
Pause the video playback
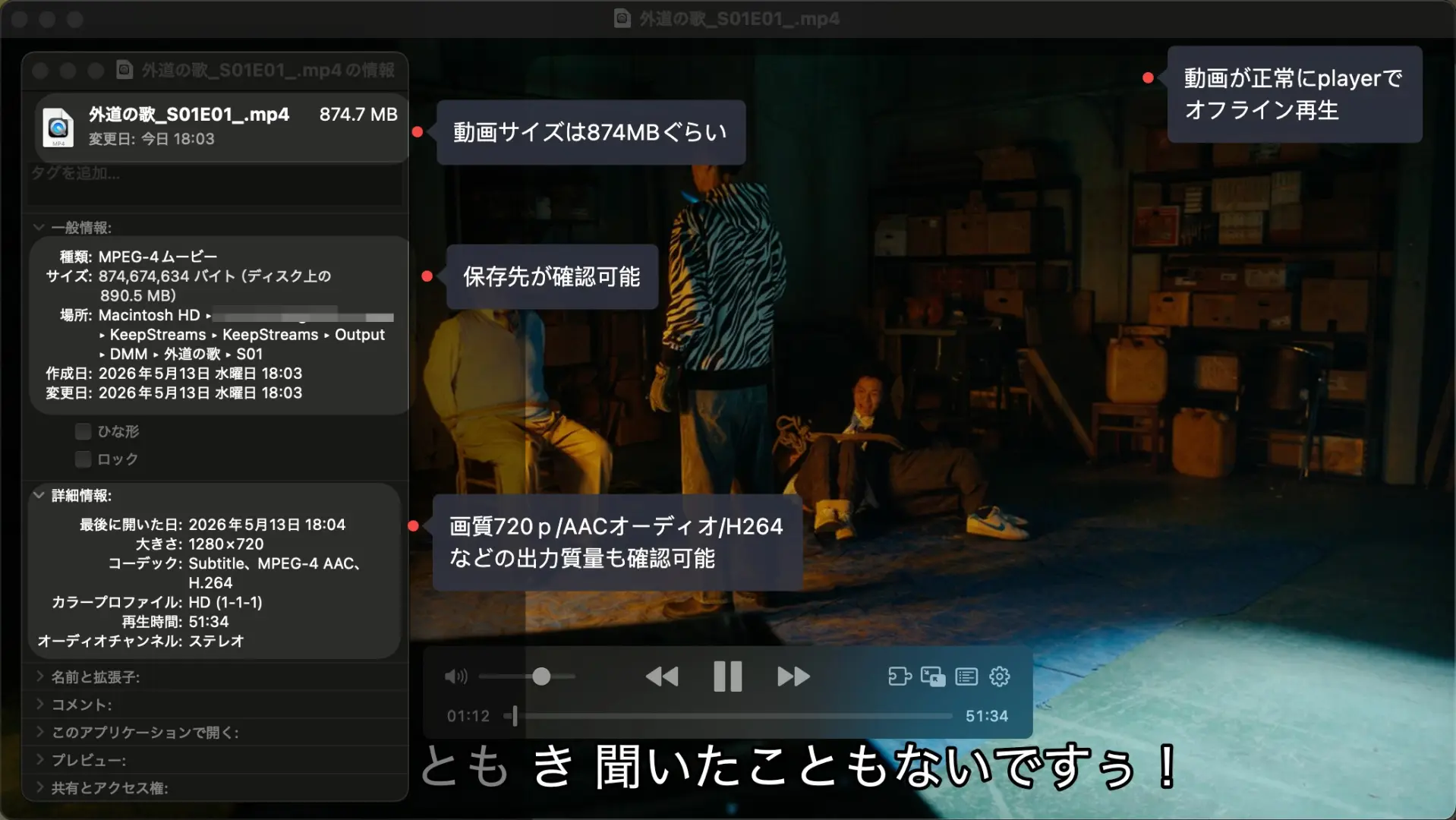pyautogui.click(x=727, y=676)
